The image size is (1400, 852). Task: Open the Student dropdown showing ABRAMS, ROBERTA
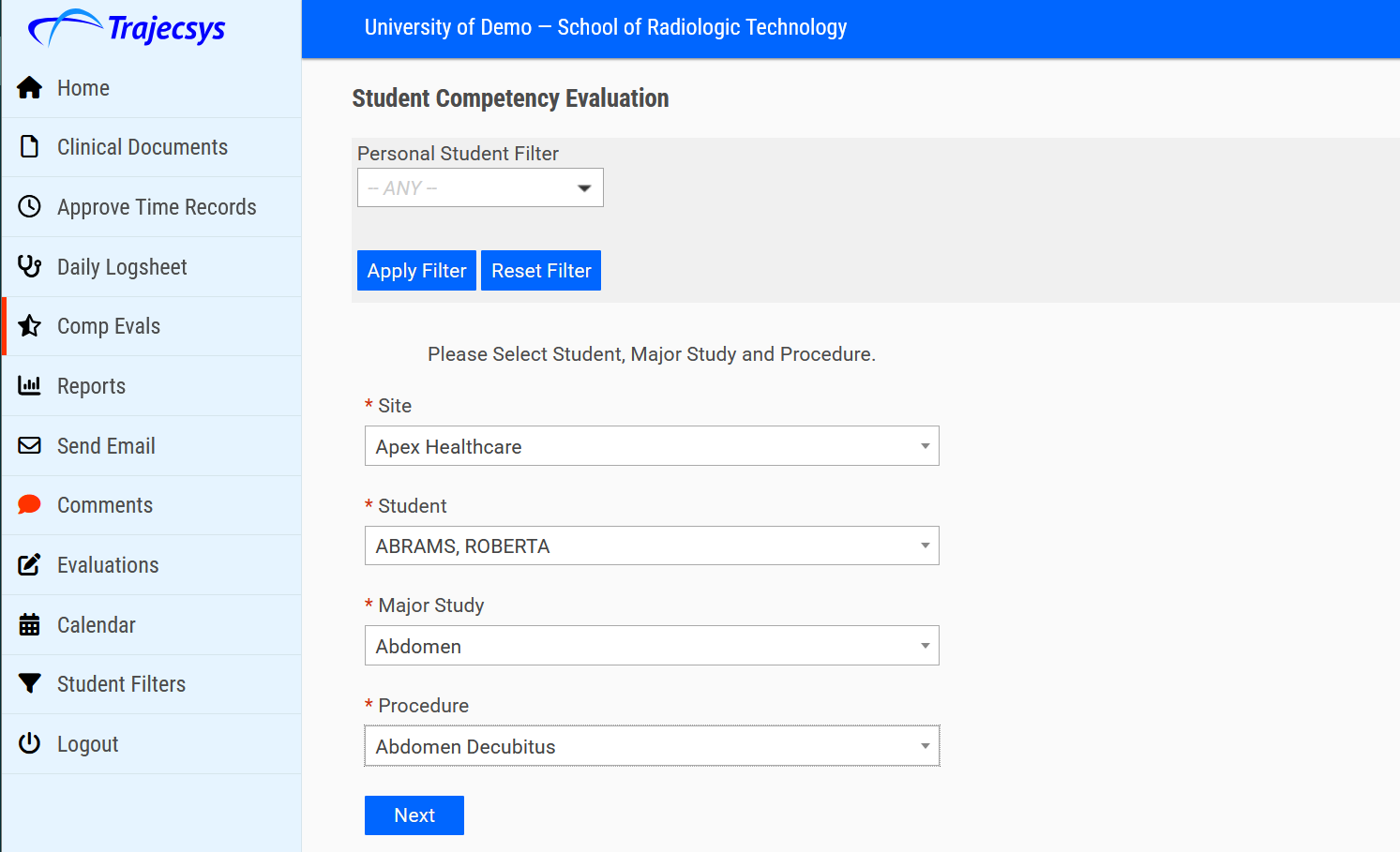(x=651, y=546)
